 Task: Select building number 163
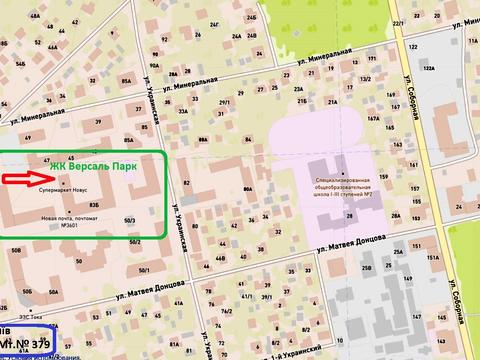pos(398,145)
